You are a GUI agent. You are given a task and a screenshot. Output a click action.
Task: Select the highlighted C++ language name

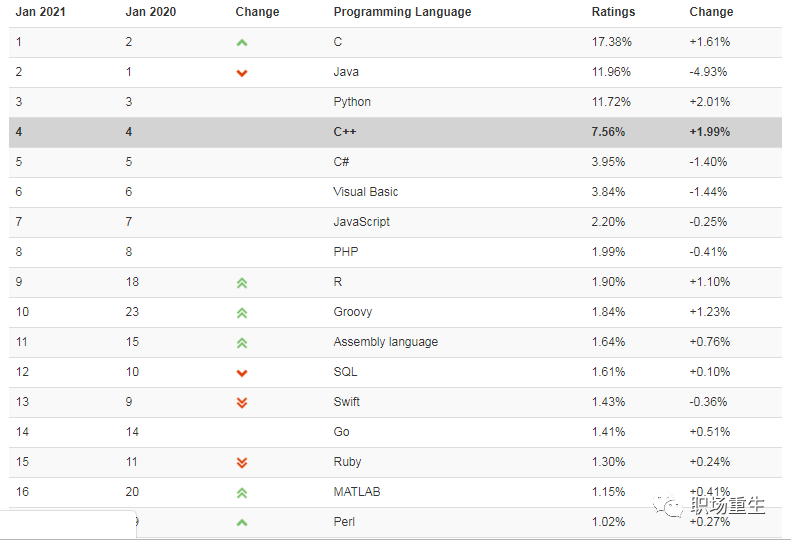click(x=345, y=132)
